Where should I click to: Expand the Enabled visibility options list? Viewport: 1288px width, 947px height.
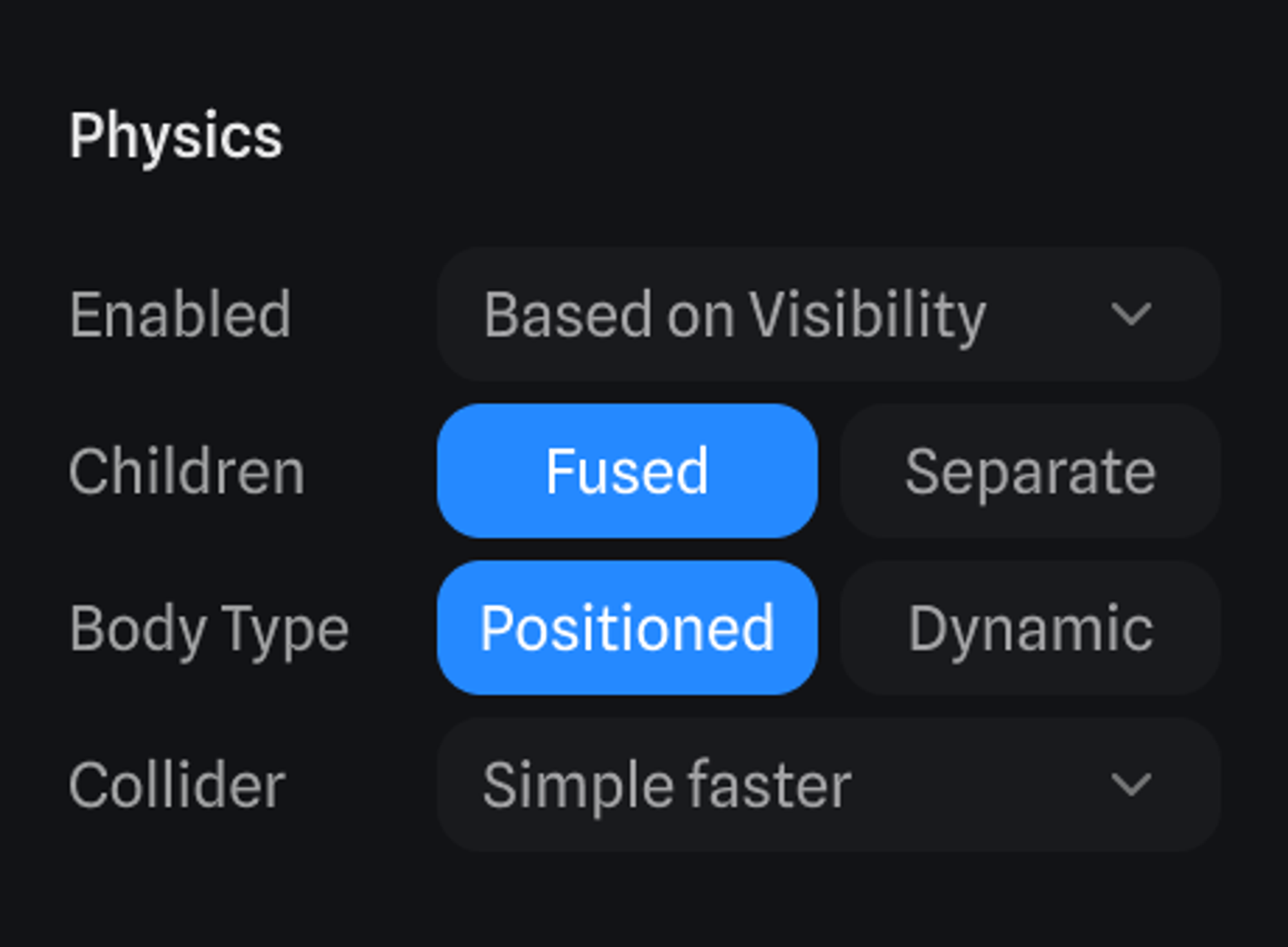[x=828, y=314]
